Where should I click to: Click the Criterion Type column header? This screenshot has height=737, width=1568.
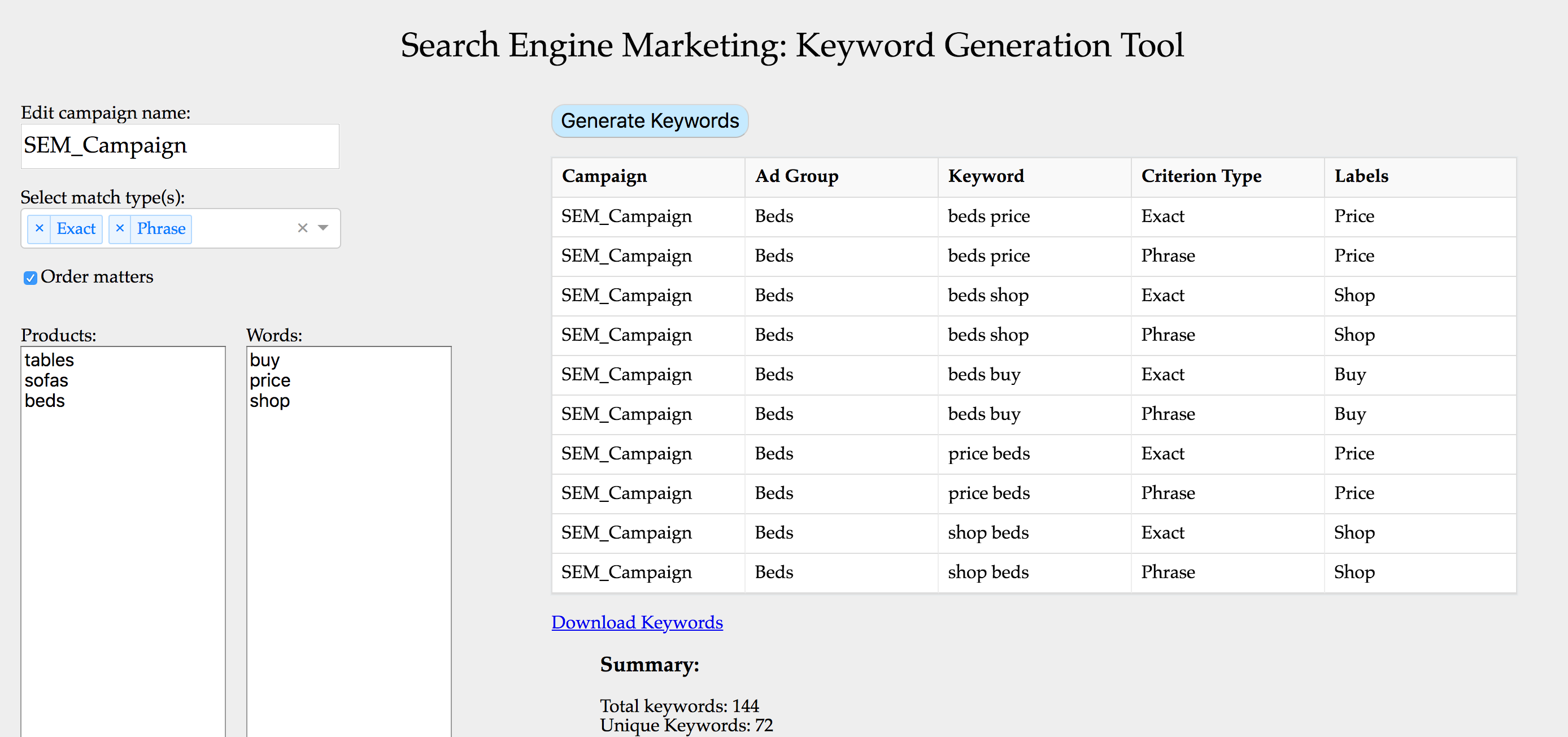click(1200, 177)
